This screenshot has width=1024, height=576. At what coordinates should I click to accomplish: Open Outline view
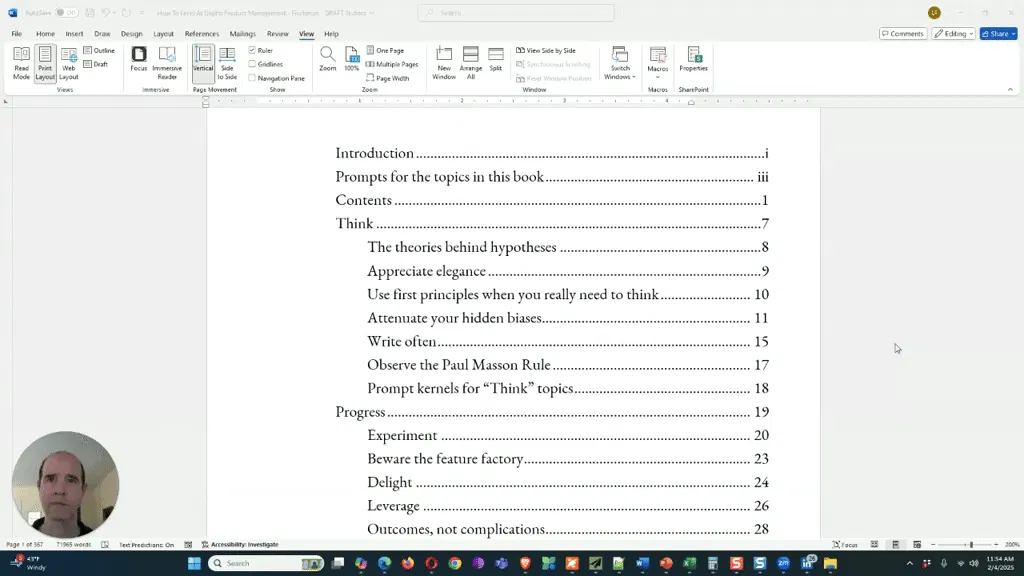point(99,50)
